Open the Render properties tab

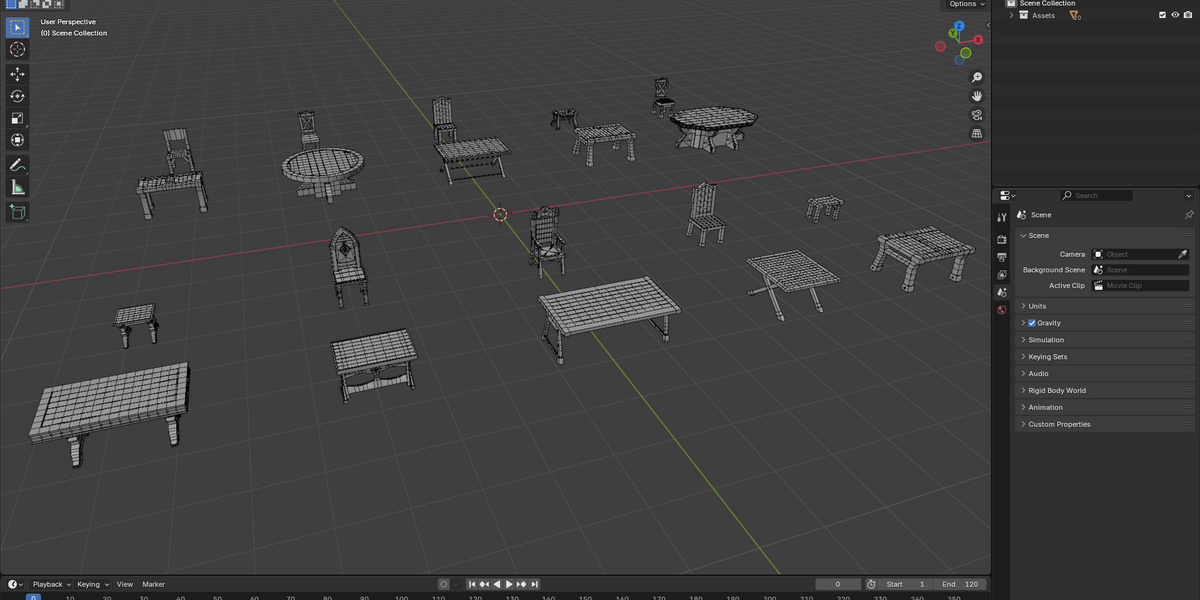1002,239
